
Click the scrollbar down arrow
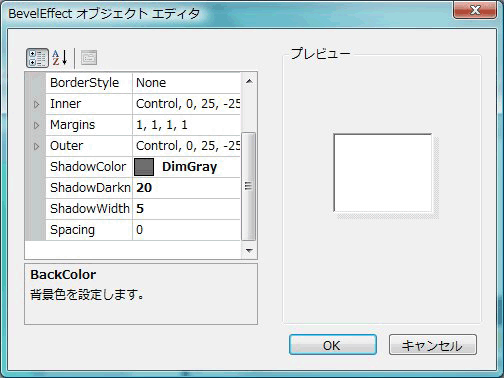tap(249, 250)
